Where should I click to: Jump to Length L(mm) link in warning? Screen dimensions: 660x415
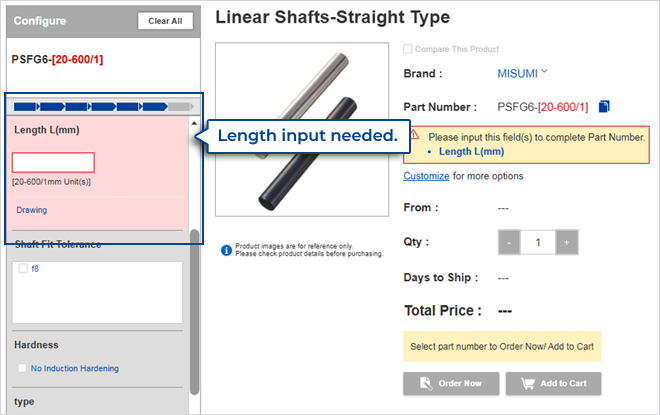pos(471,152)
